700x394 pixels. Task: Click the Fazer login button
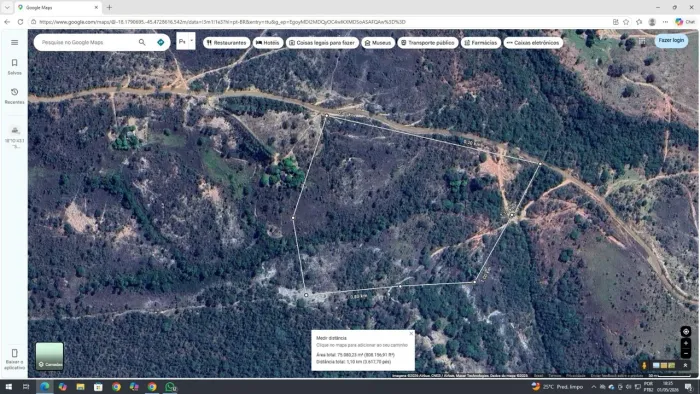click(671, 40)
